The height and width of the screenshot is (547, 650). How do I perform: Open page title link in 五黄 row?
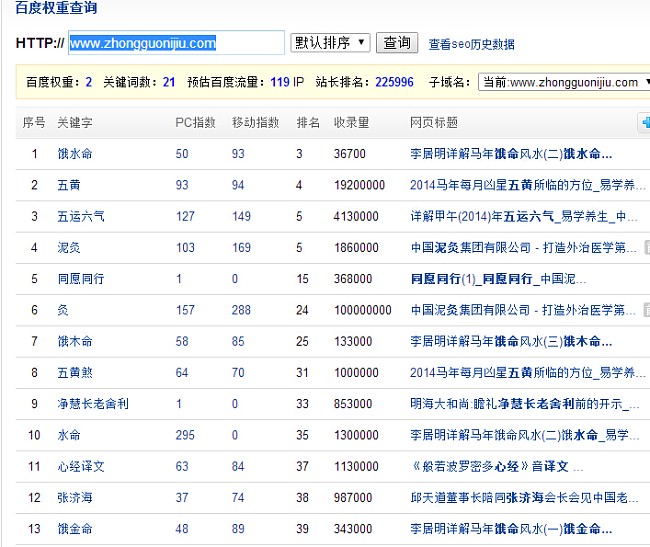click(528, 185)
